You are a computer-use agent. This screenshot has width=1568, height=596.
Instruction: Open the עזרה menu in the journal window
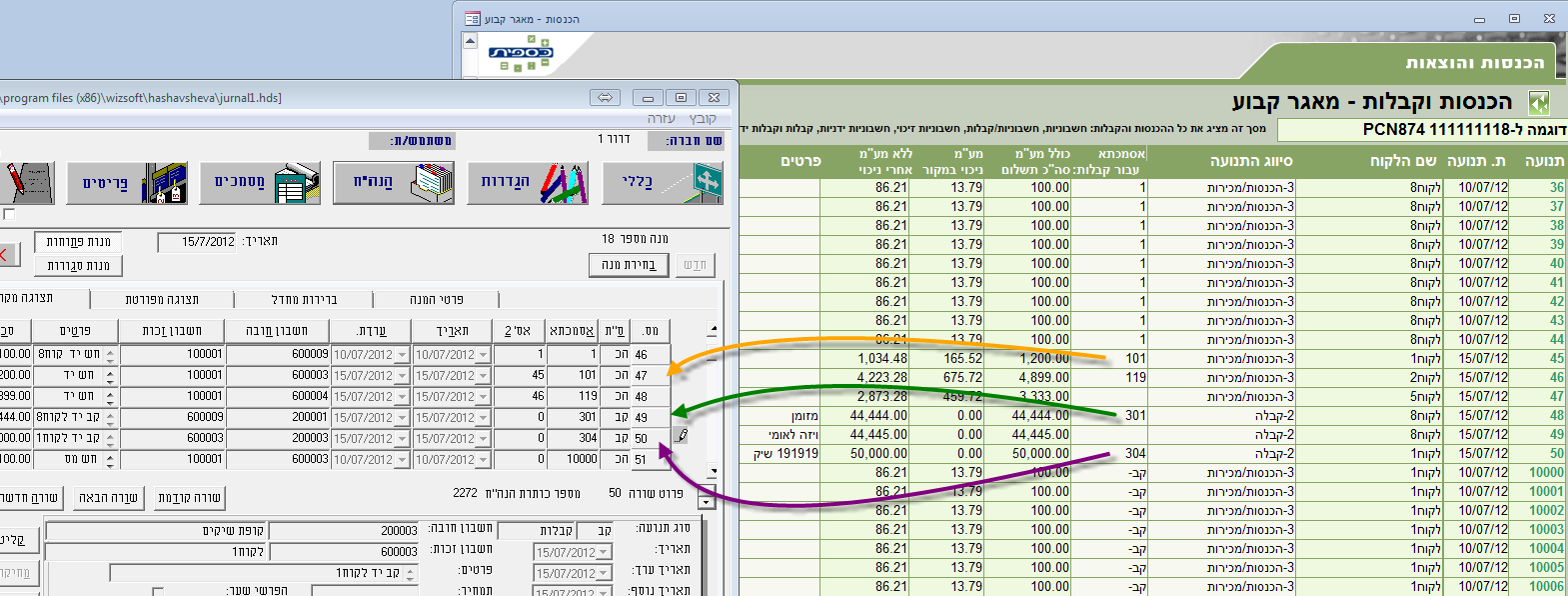coord(662,119)
